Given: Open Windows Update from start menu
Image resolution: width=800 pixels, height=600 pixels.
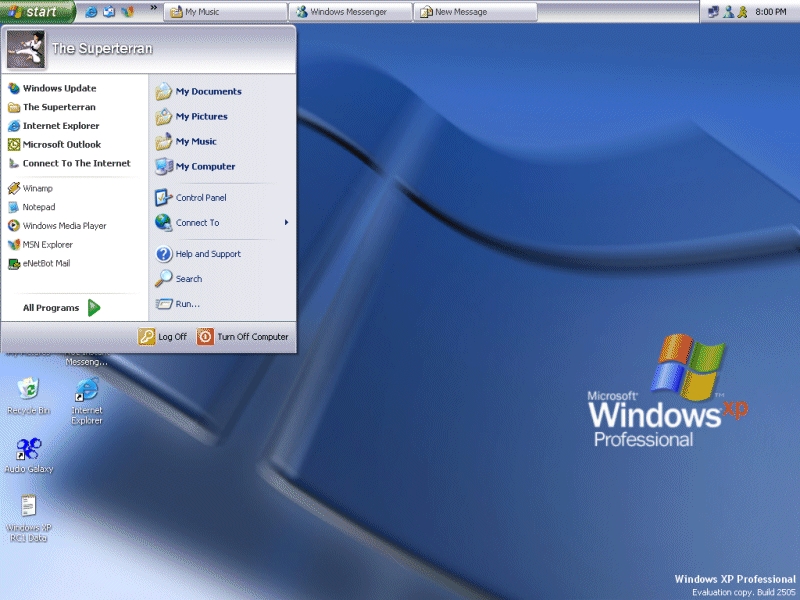Looking at the screenshot, I should pos(53,88).
